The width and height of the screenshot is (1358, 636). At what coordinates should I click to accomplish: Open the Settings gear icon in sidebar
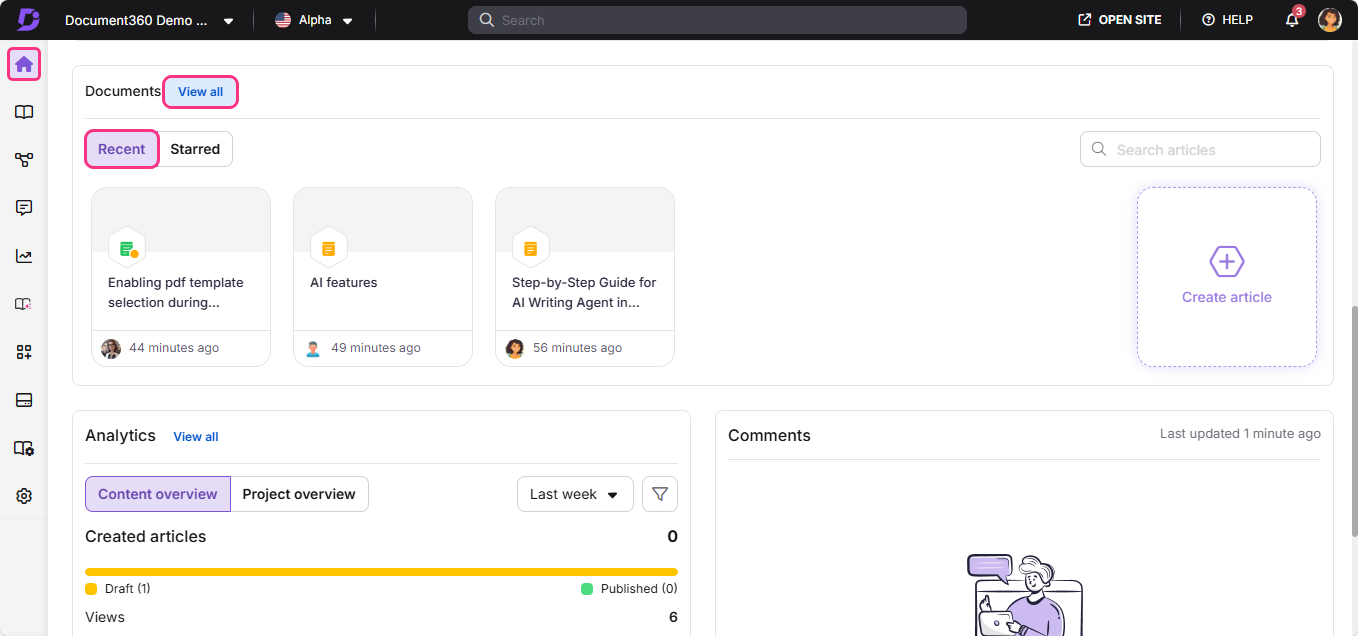point(24,496)
